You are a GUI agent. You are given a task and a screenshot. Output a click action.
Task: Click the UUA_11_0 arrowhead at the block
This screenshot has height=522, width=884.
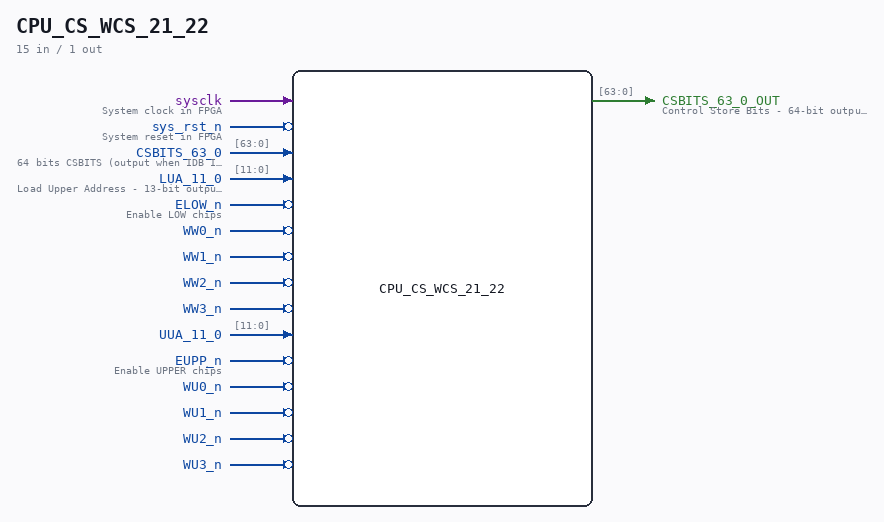click(x=288, y=335)
